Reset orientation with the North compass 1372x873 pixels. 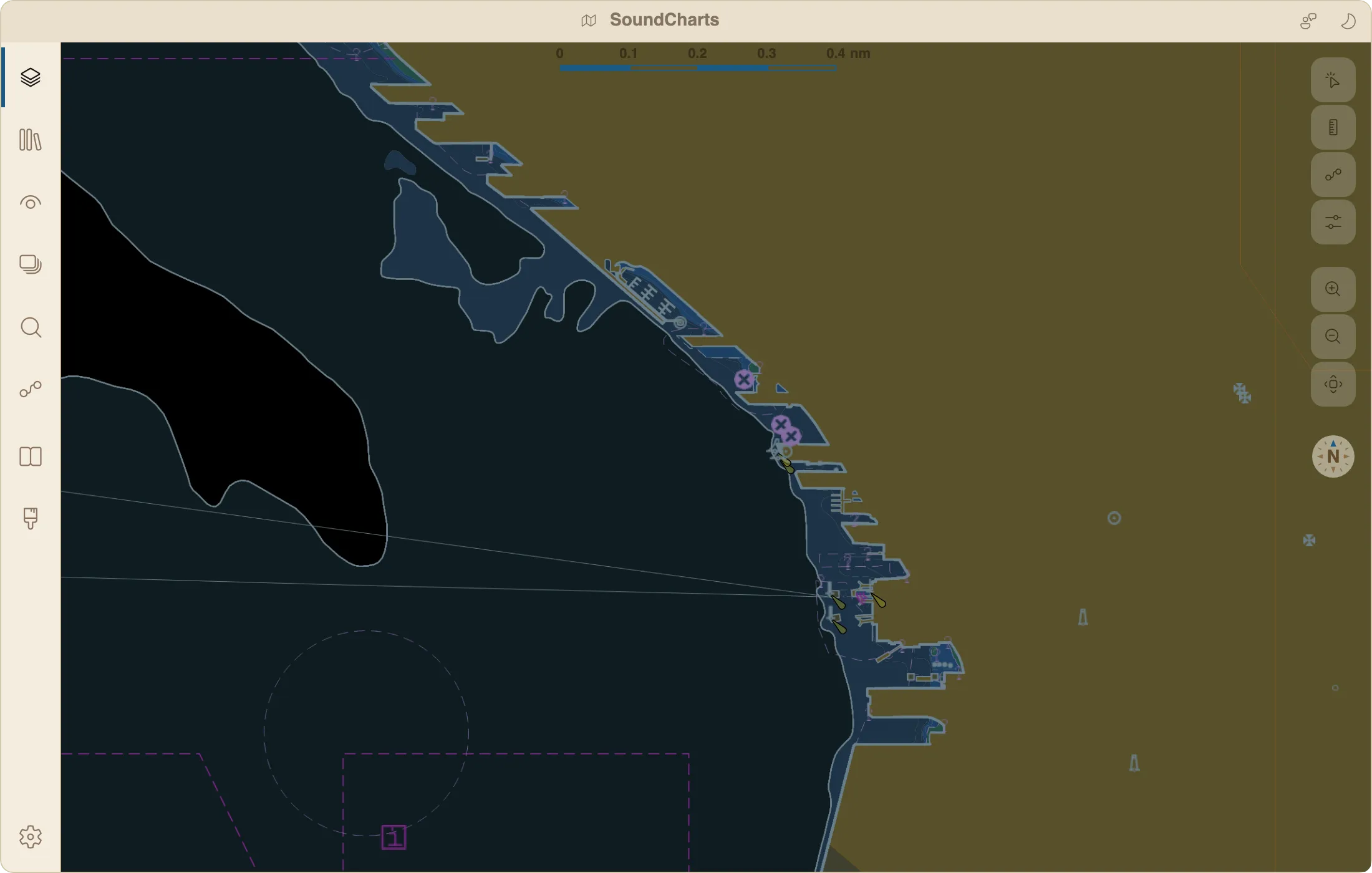click(1333, 456)
